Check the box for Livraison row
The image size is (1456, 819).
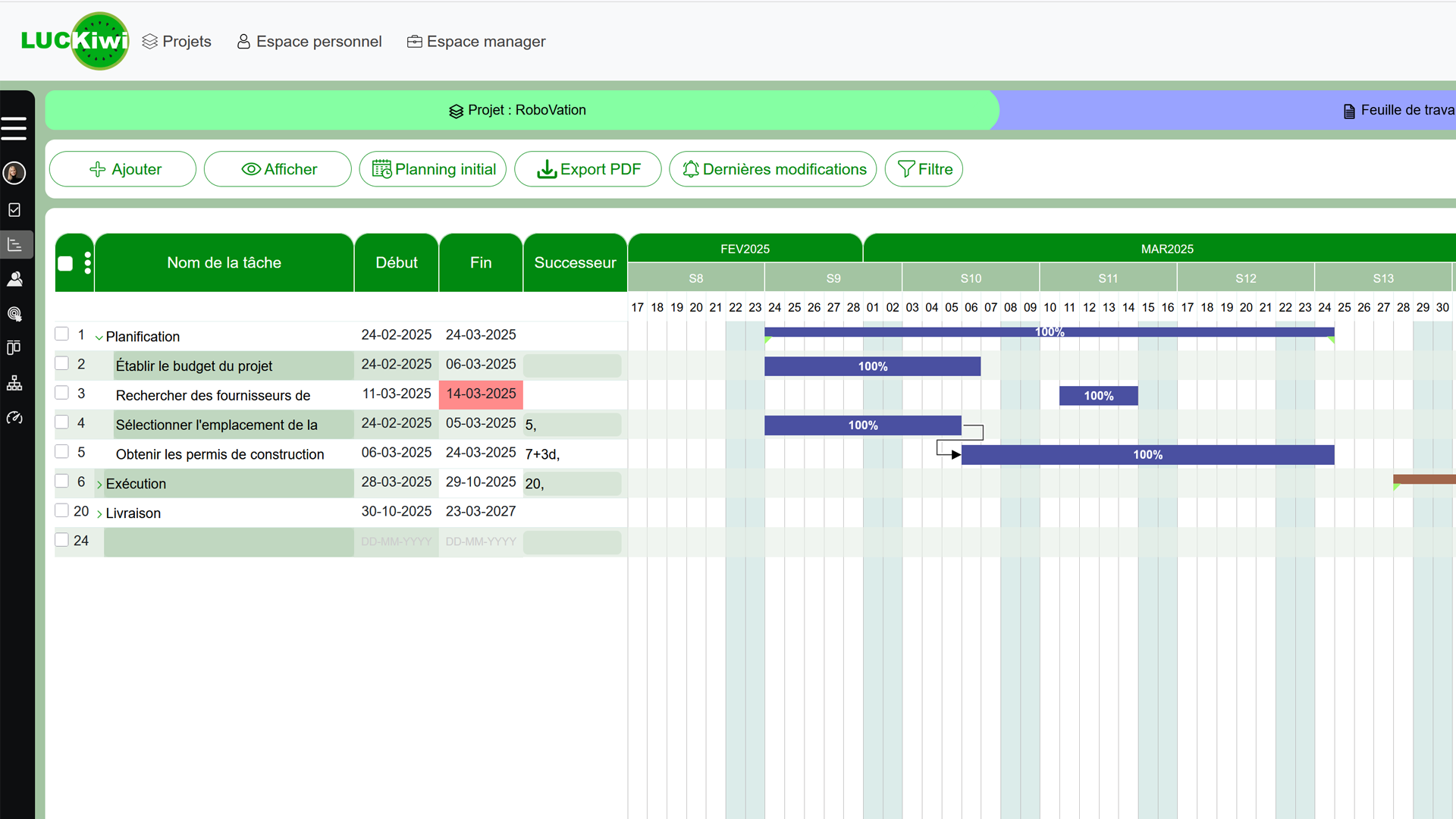point(62,510)
